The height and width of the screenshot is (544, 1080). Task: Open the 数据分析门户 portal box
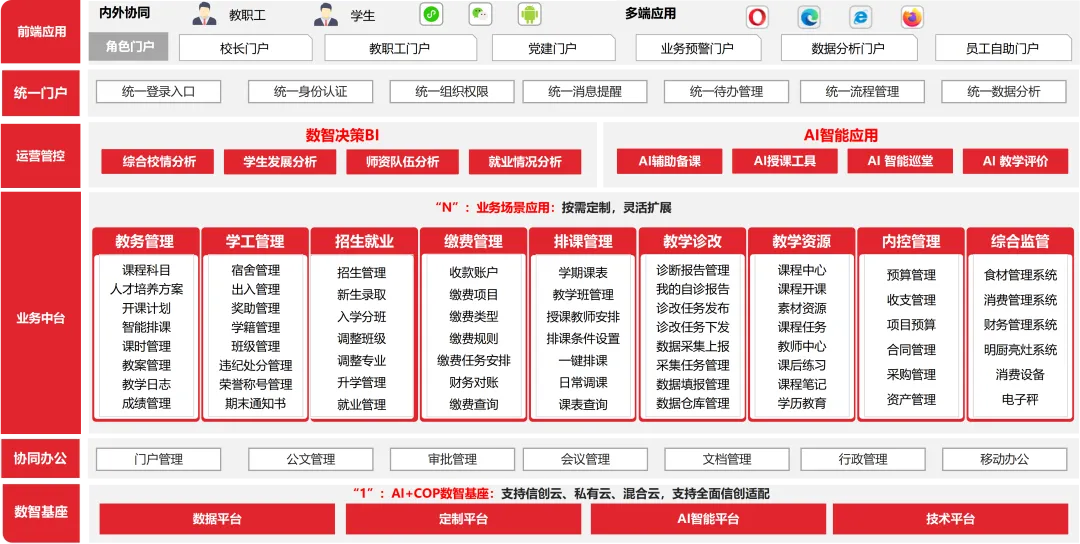[849, 48]
